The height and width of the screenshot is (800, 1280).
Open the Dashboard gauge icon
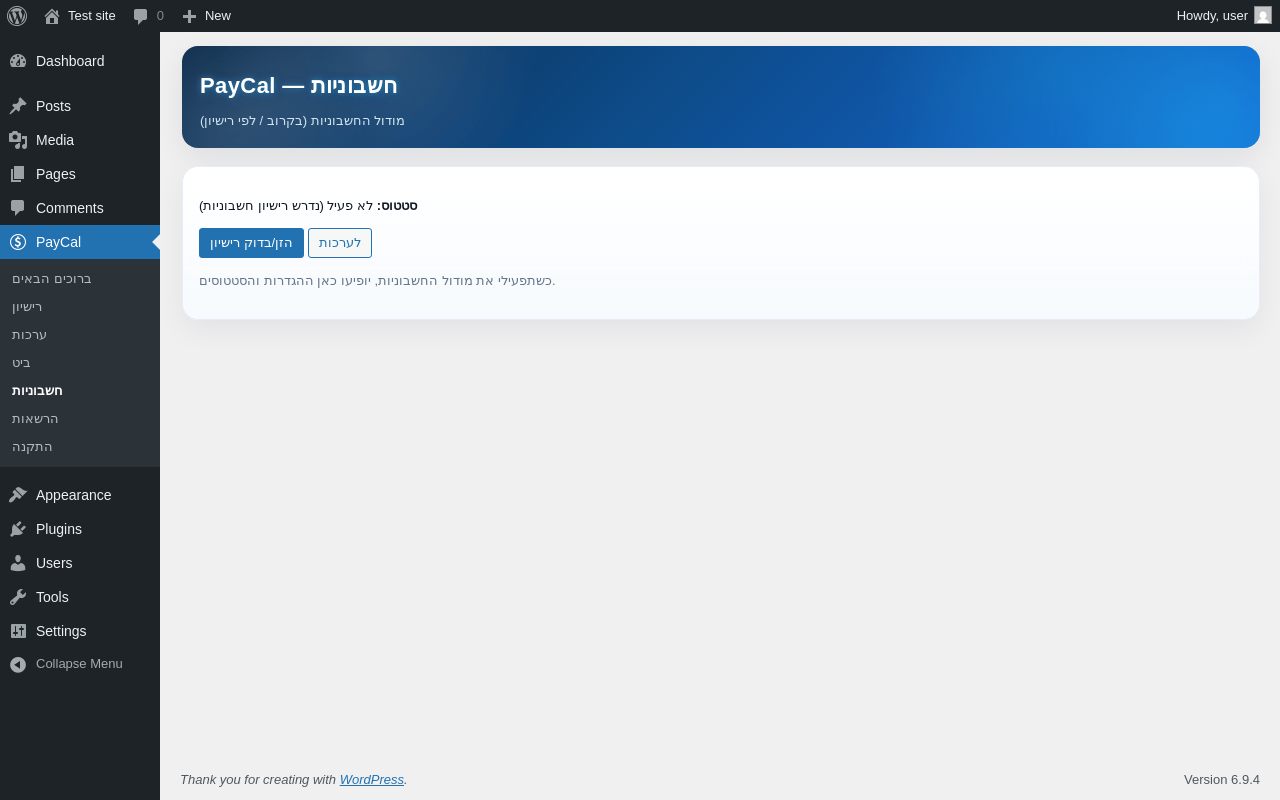(x=18, y=61)
